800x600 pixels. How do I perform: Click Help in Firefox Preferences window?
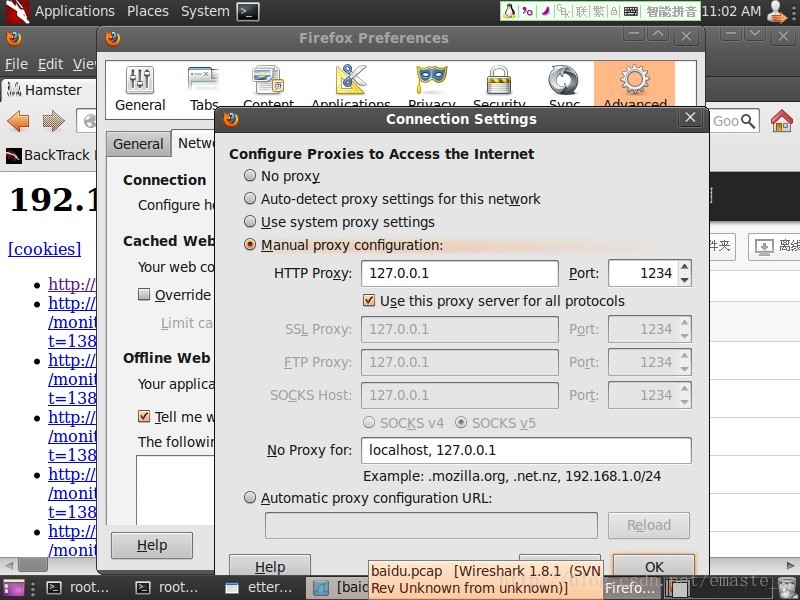click(152, 545)
